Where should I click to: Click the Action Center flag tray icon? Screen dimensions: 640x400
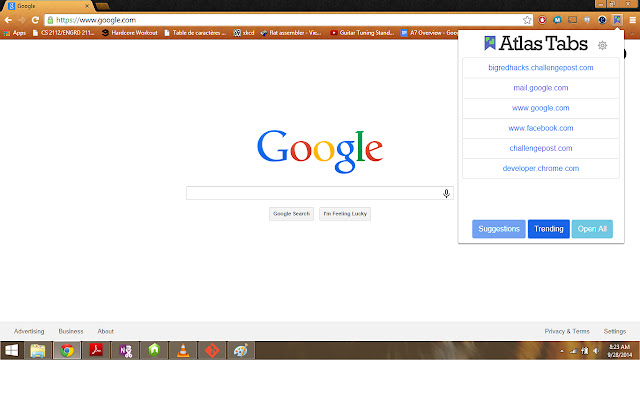[x=584, y=351]
